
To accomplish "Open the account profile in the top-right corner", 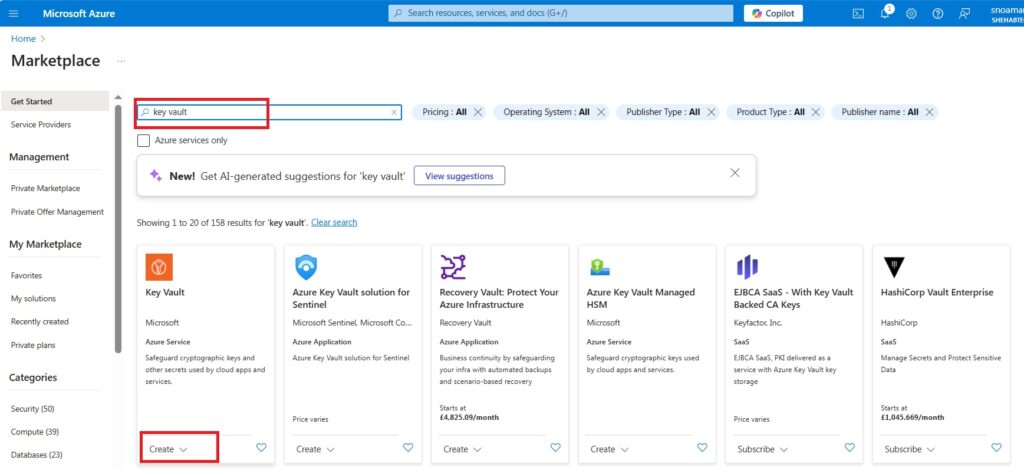I will [1007, 14].
